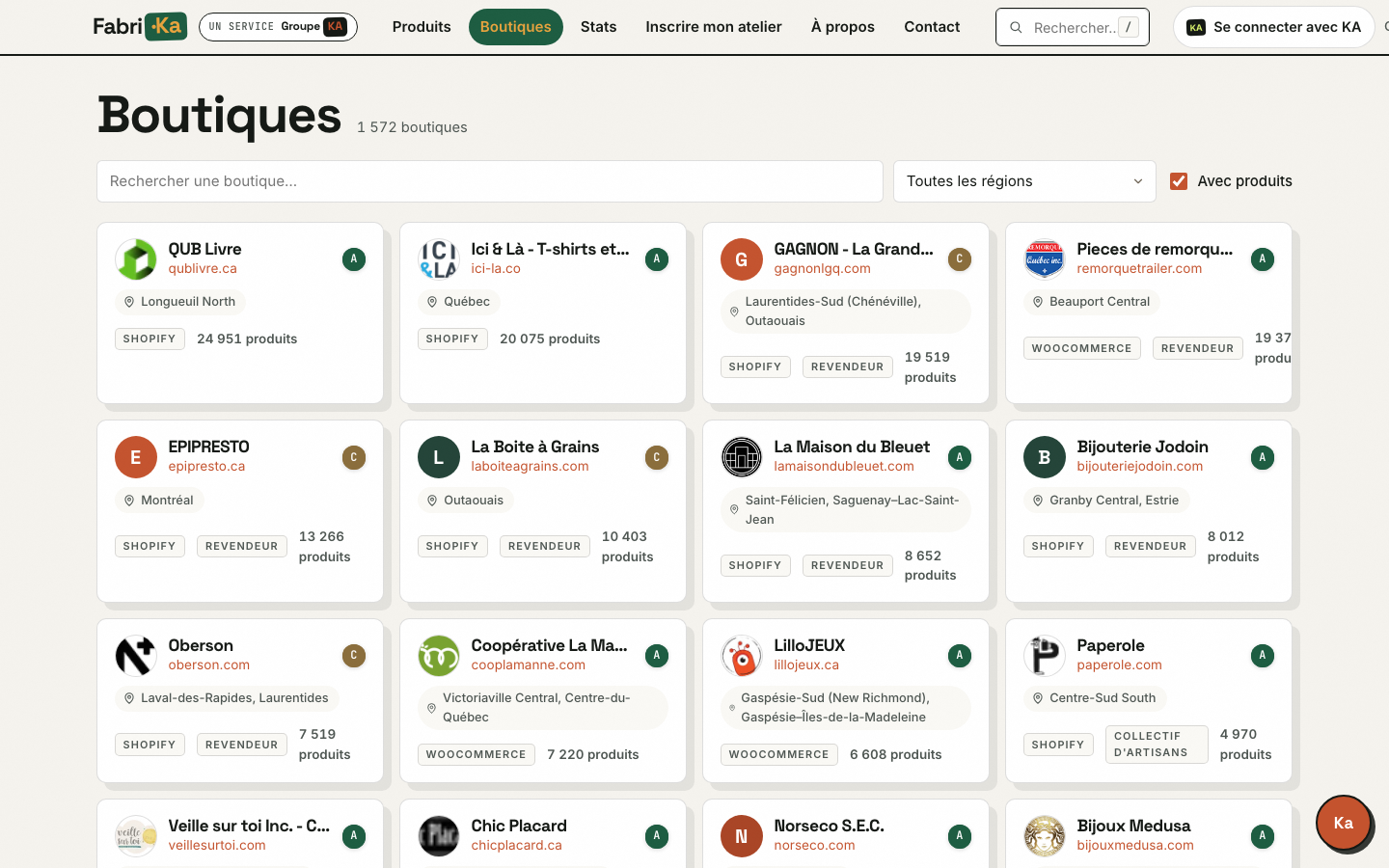Open chicplacard.ca link
Screen dimensions: 1389x868
click(x=517, y=846)
